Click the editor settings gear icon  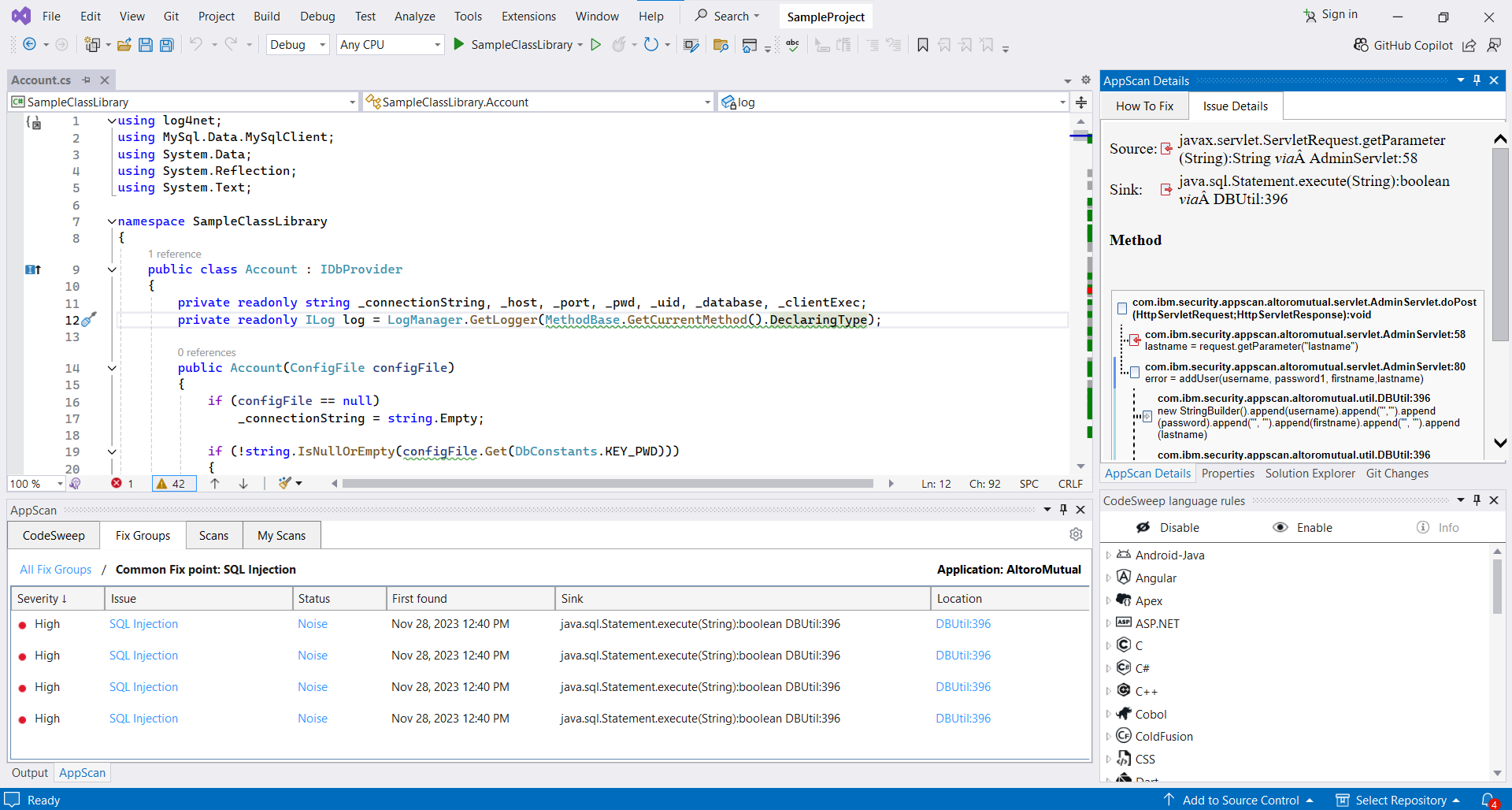(x=1085, y=80)
